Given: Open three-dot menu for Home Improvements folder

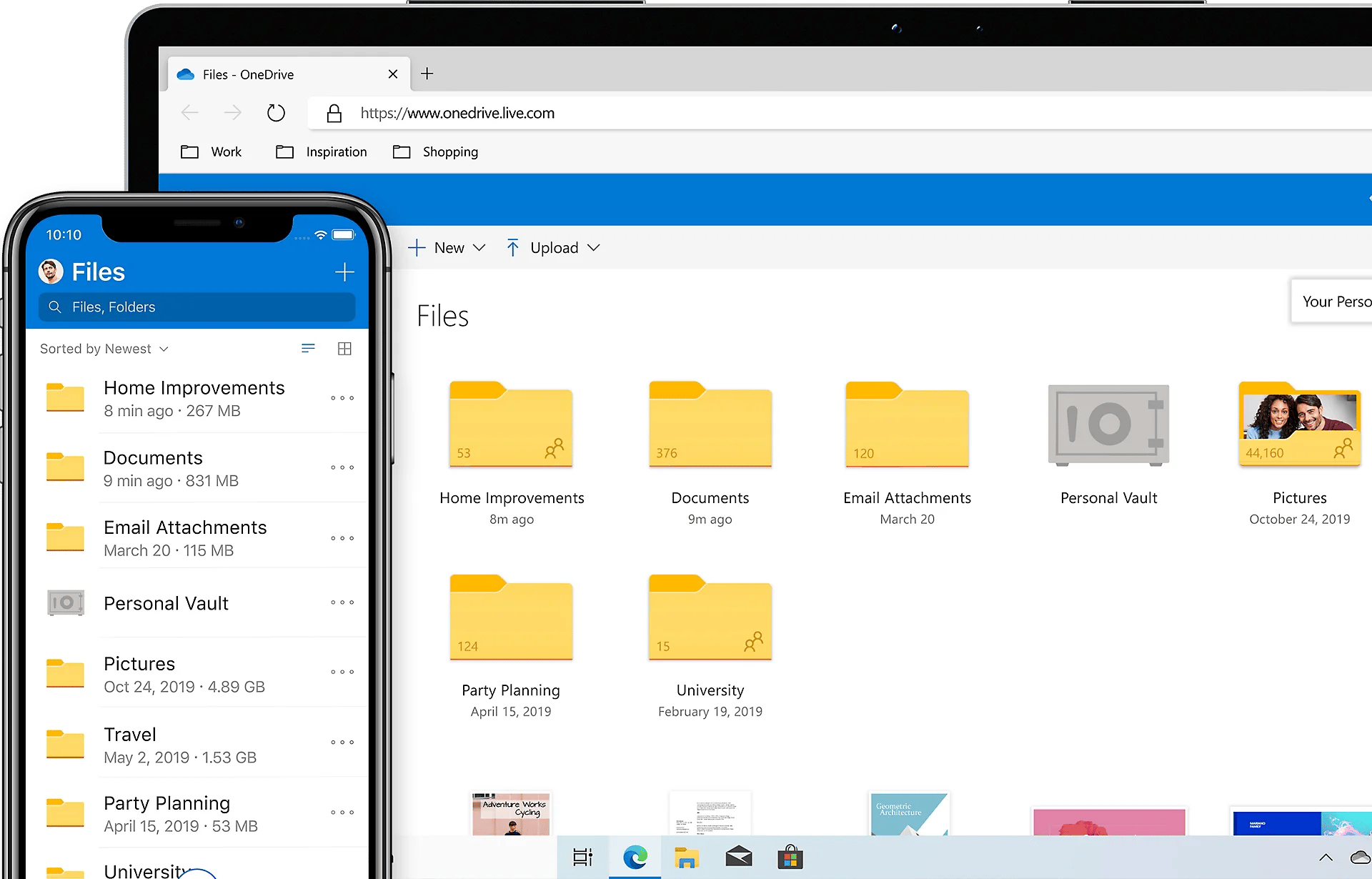Looking at the screenshot, I should point(342,398).
